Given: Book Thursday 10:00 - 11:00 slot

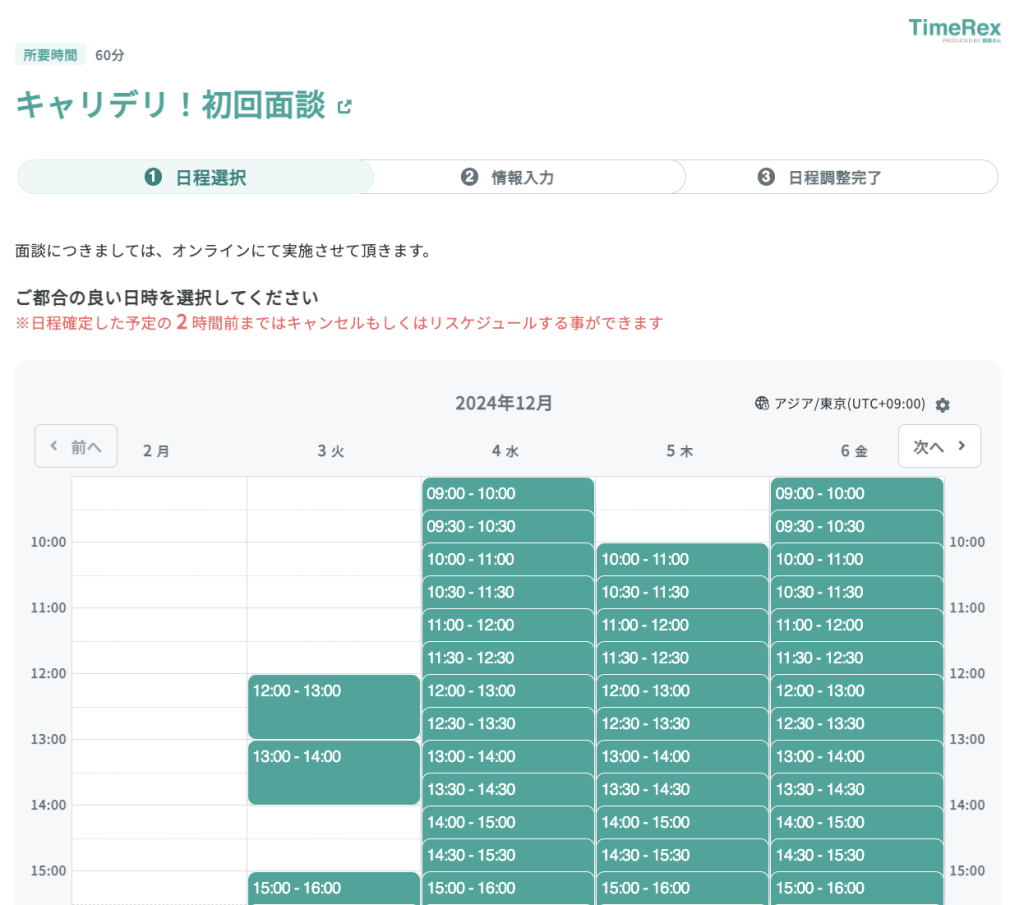Looking at the screenshot, I should coord(682,559).
